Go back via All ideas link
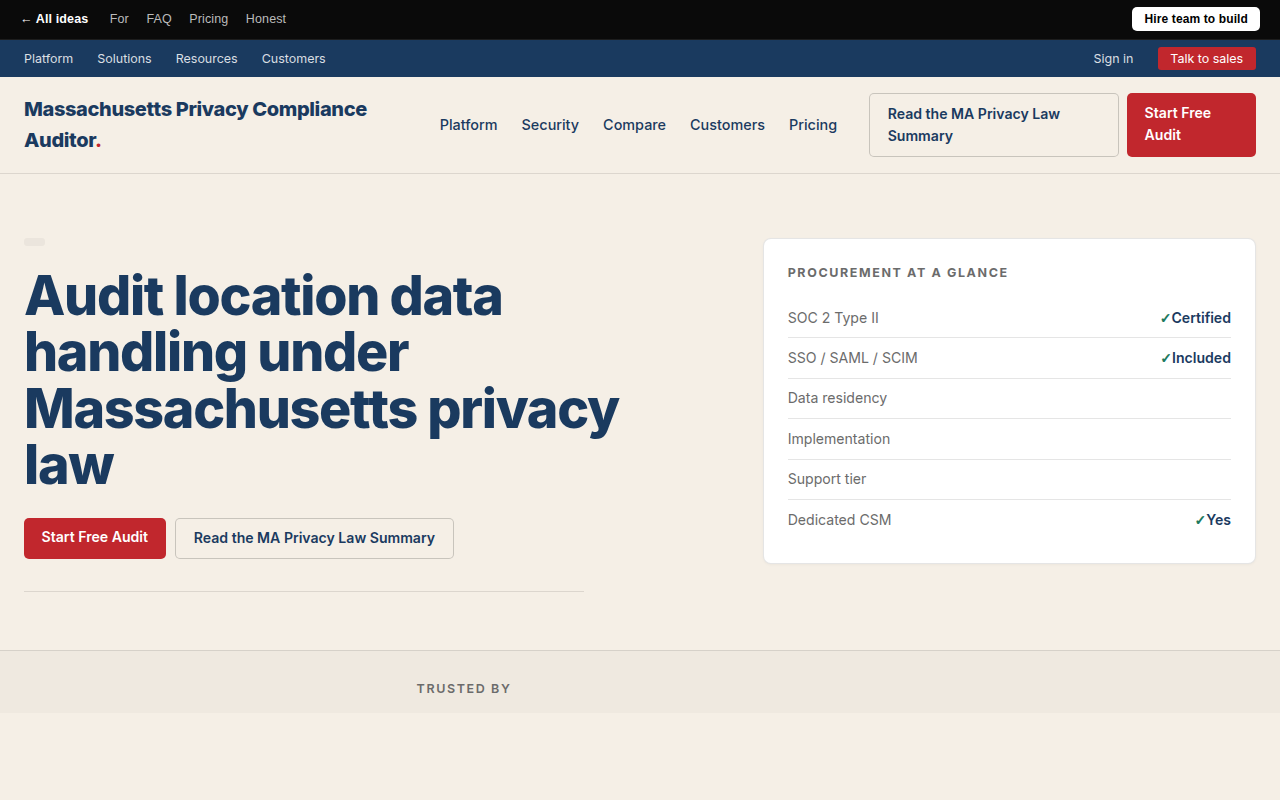1280x800 pixels. tap(55, 19)
